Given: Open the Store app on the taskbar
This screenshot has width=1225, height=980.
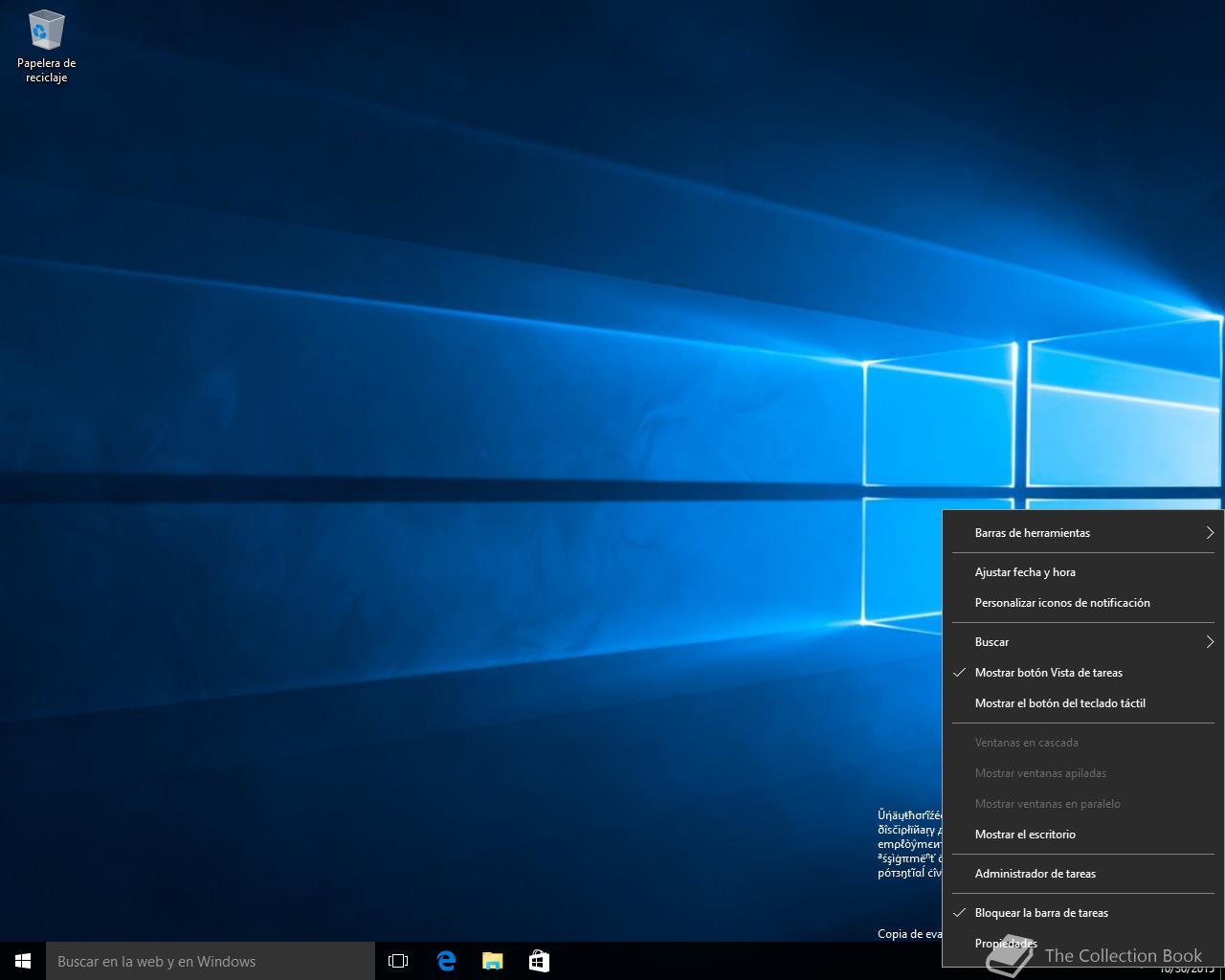Looking at the screenshot, I should pyautogui.click(x=539, y=961).
